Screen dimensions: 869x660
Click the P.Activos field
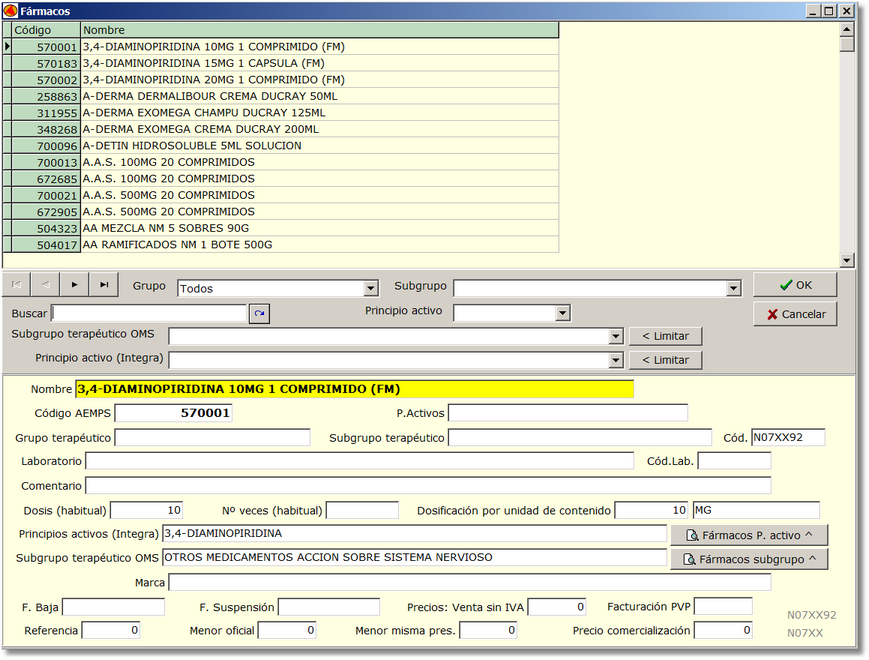click(x=568, y=413)
